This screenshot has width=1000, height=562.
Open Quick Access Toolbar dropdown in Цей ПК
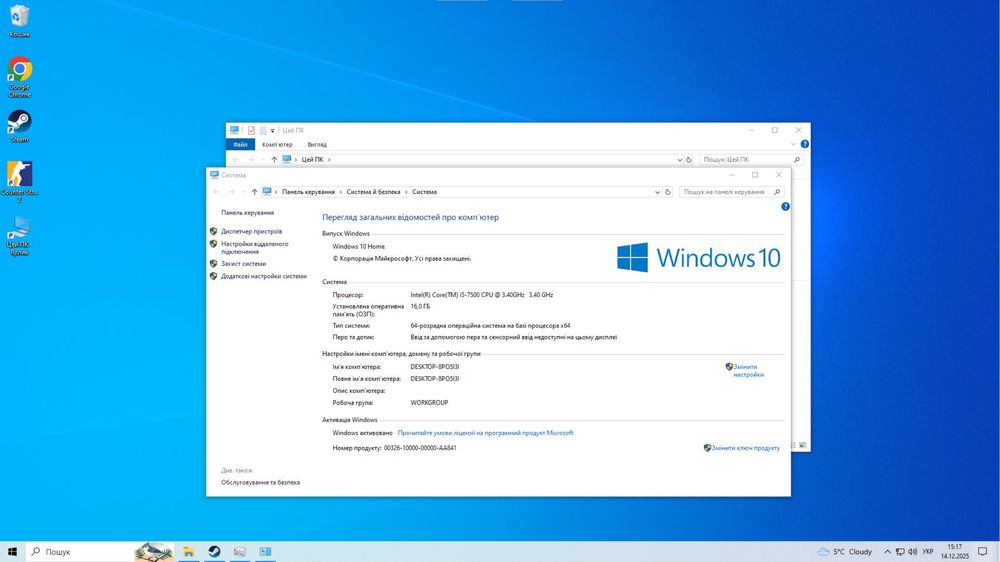272,131
